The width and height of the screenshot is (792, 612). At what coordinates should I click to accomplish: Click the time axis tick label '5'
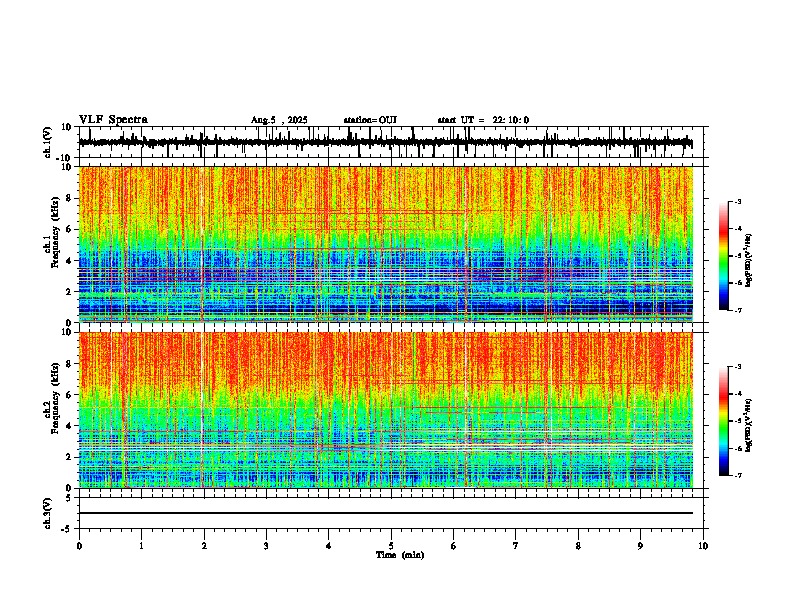[x=391, y=546]
